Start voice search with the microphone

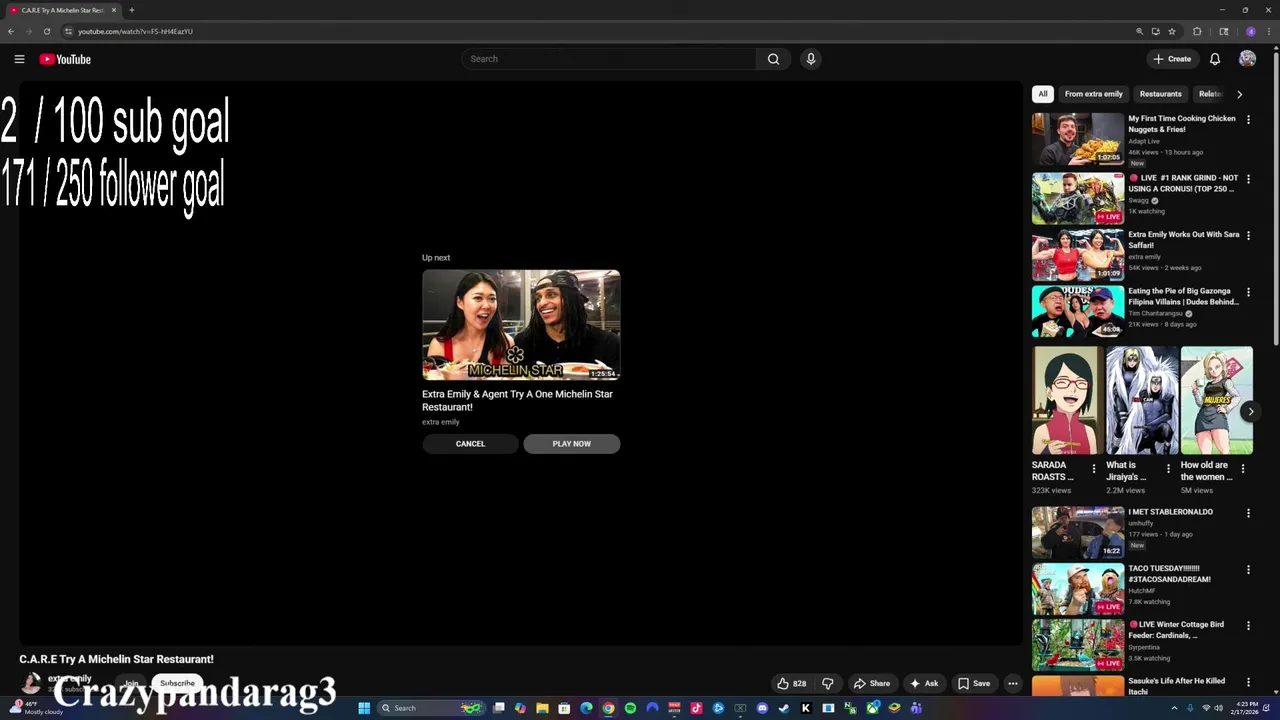tap(811, 59)
